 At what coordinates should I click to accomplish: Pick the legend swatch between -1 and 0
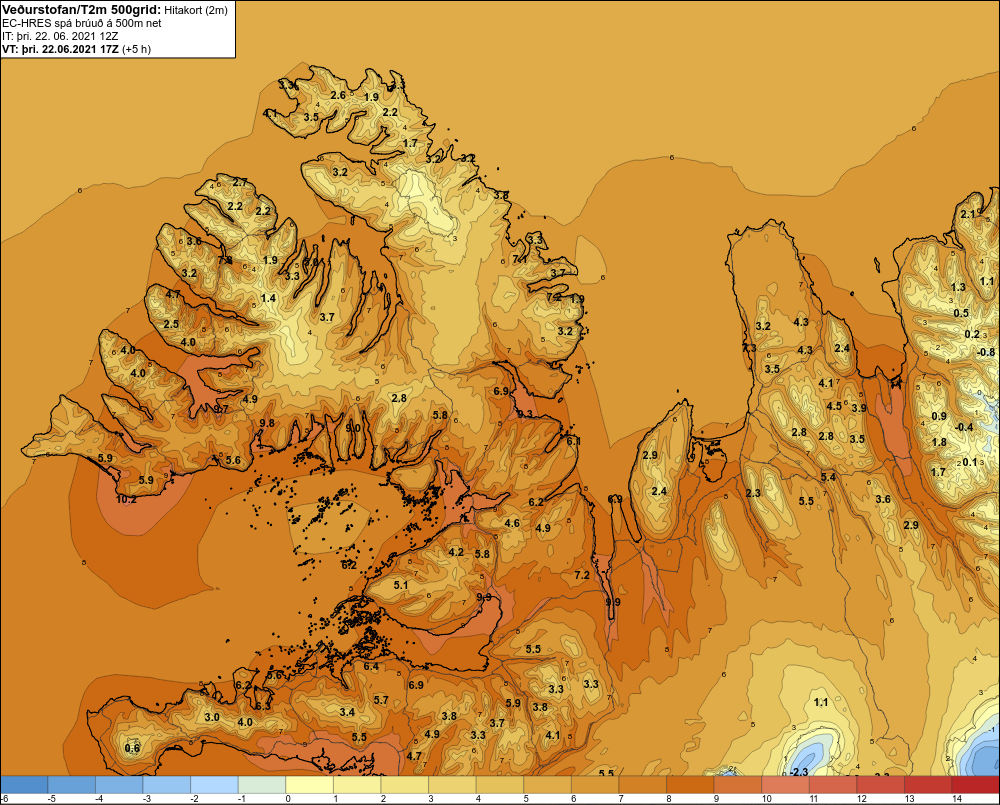point(261,784)
